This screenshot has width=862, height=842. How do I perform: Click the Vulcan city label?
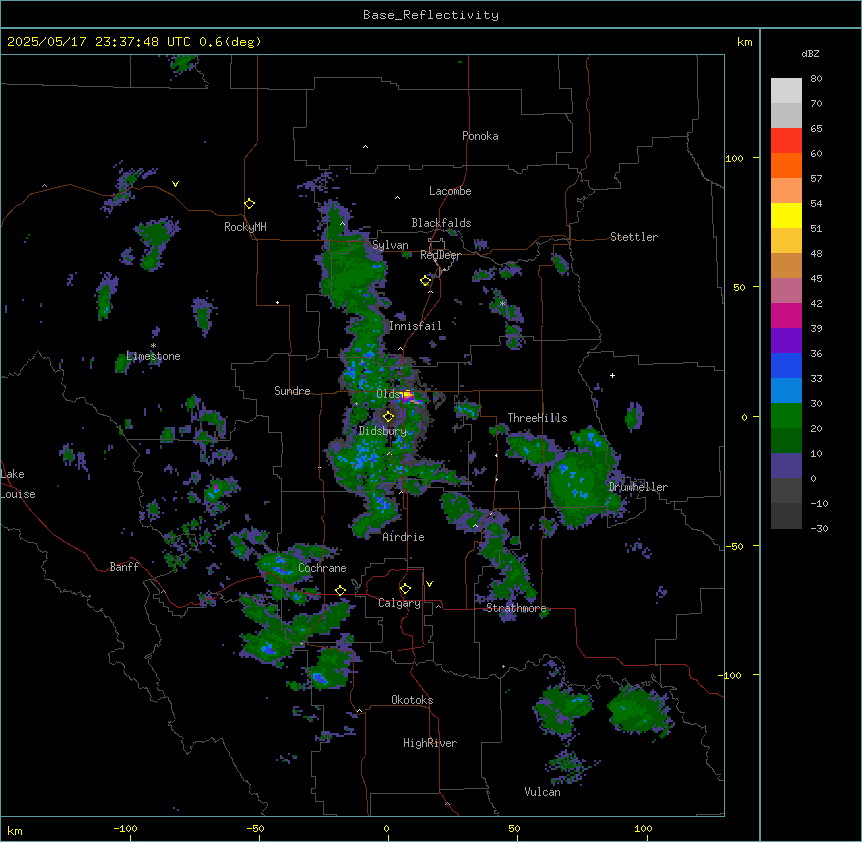tap(543, 792)
